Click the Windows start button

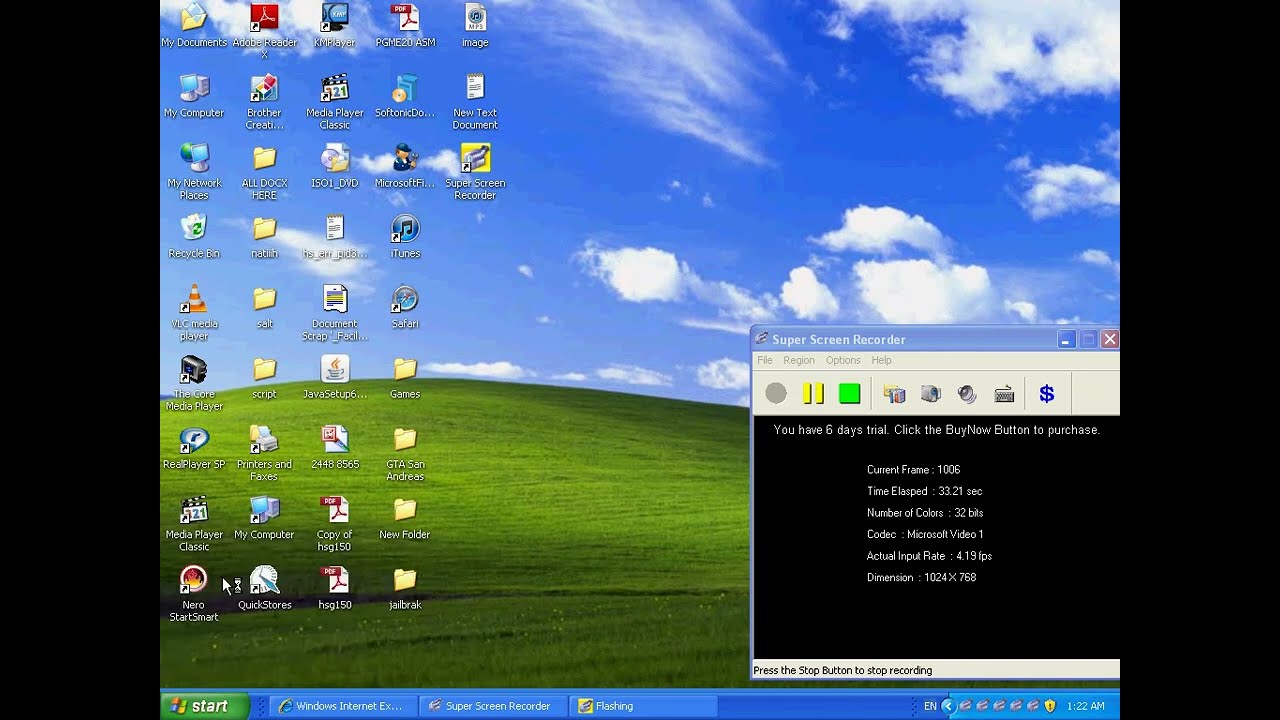pyautogui.click(x=207, y=706)
